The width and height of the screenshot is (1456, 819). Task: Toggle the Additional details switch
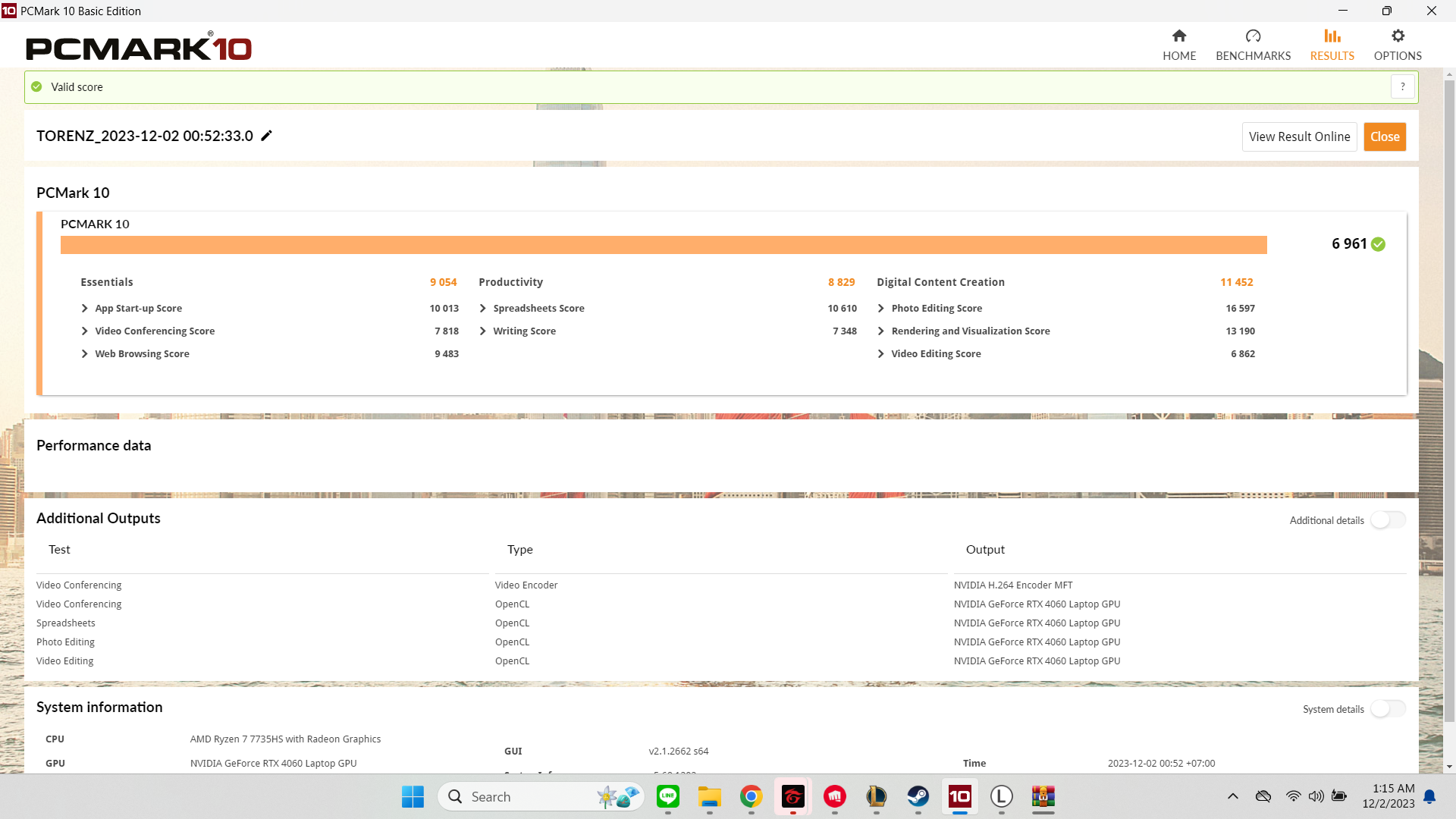[x=1388, y=520]
